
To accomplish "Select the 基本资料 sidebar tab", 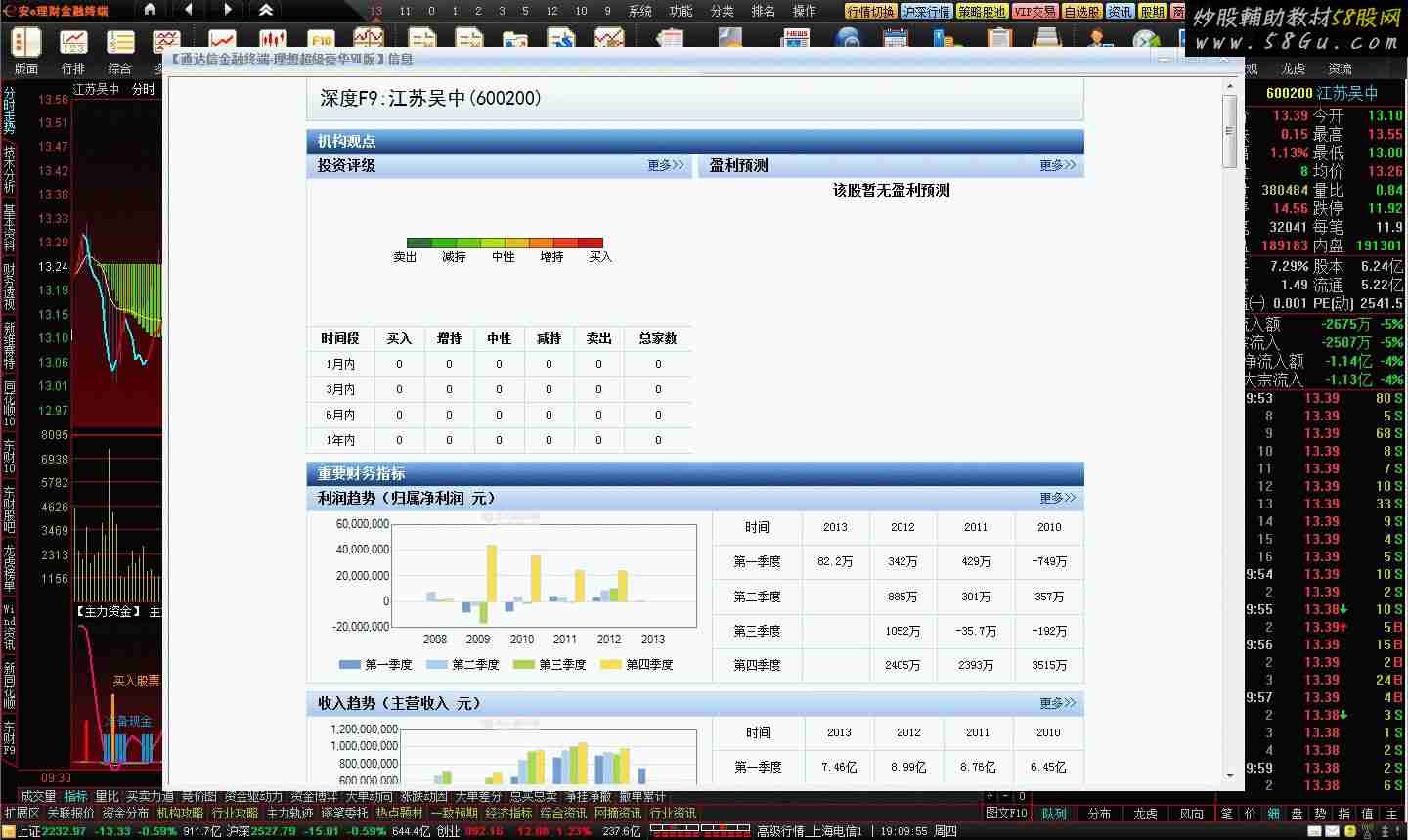I will pyautogui.click(x=9, y=227).
